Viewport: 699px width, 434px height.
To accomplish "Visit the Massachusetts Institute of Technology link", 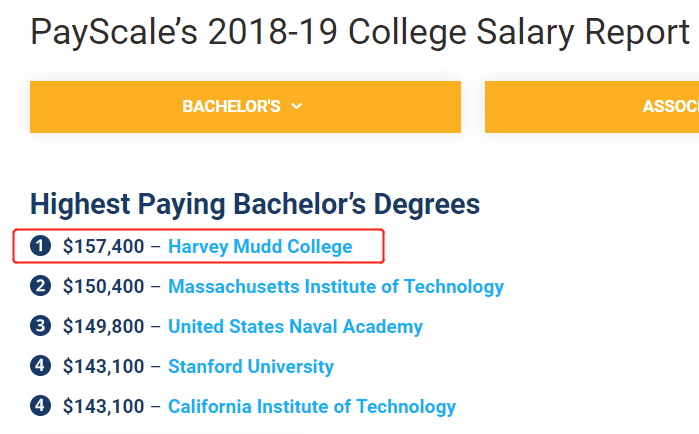I will click(336, 287).
